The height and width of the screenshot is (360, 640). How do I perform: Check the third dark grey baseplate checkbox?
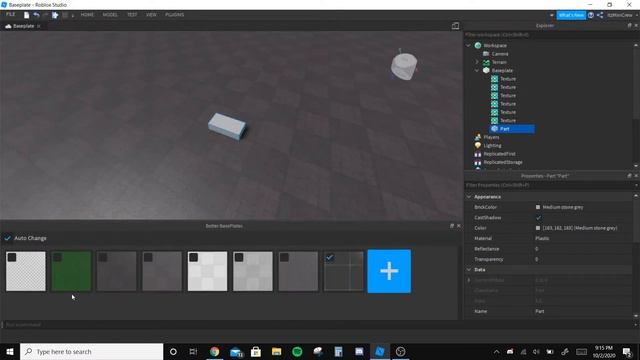(x=103, y=257)
